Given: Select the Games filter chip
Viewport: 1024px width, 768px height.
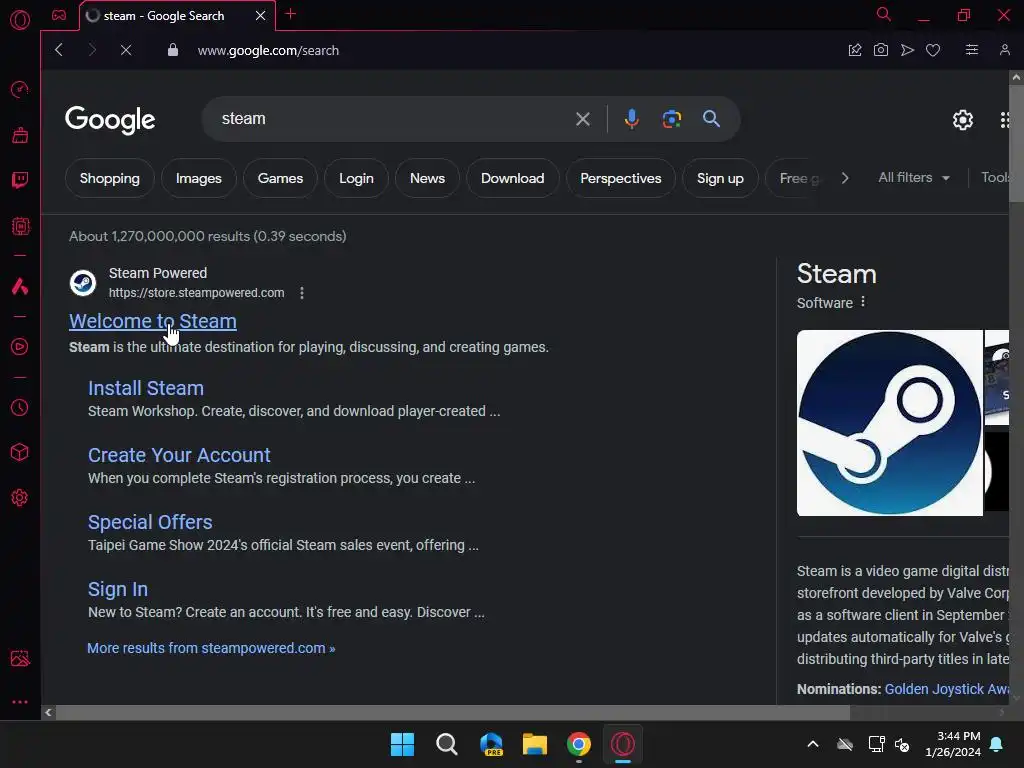Looking at the screenshot, I should [x=280, y=178].
